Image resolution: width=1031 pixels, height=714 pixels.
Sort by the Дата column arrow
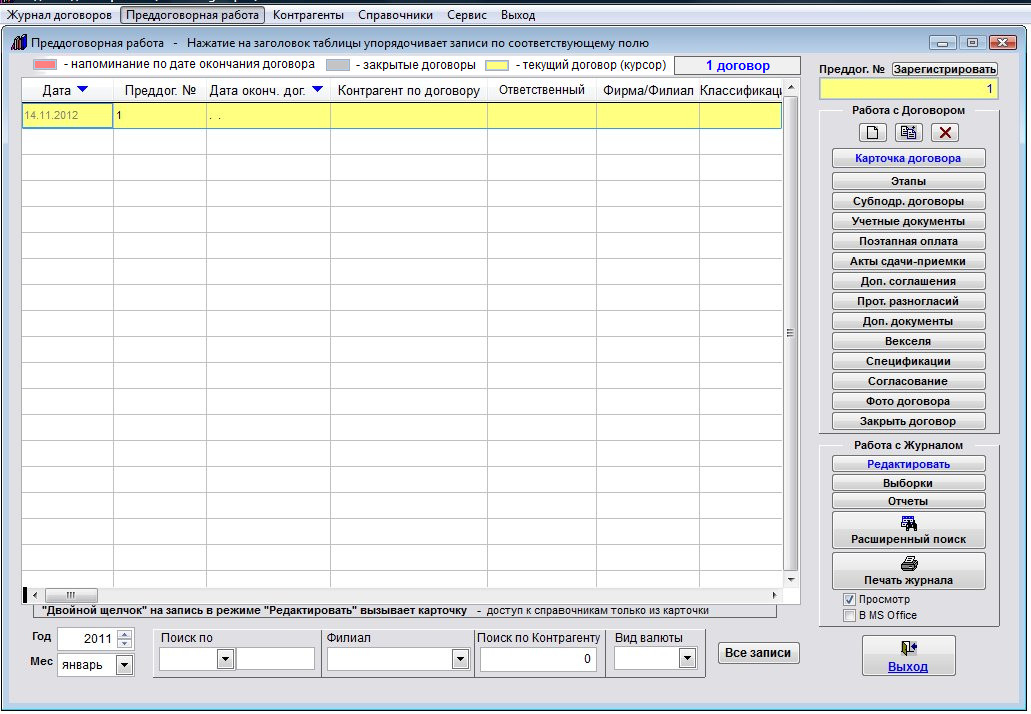click(x=83, y=90)
